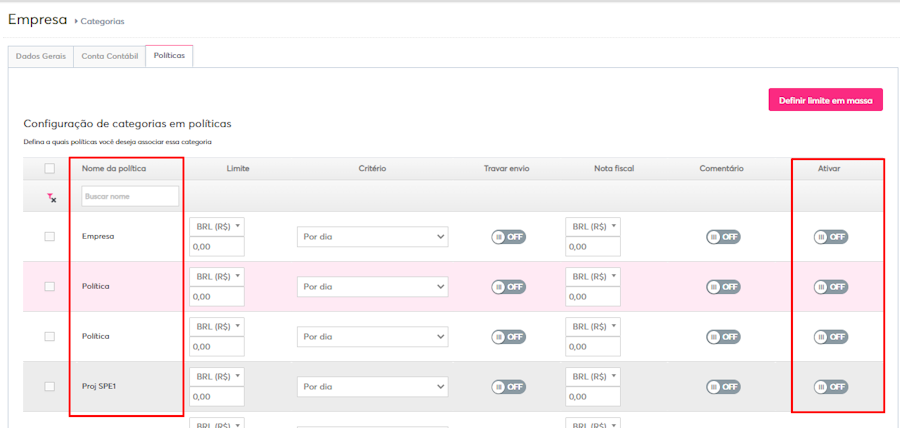The height and width of the screenshot is (428, 900).
Task: Click the Travar envio column header
Action: 507,169
